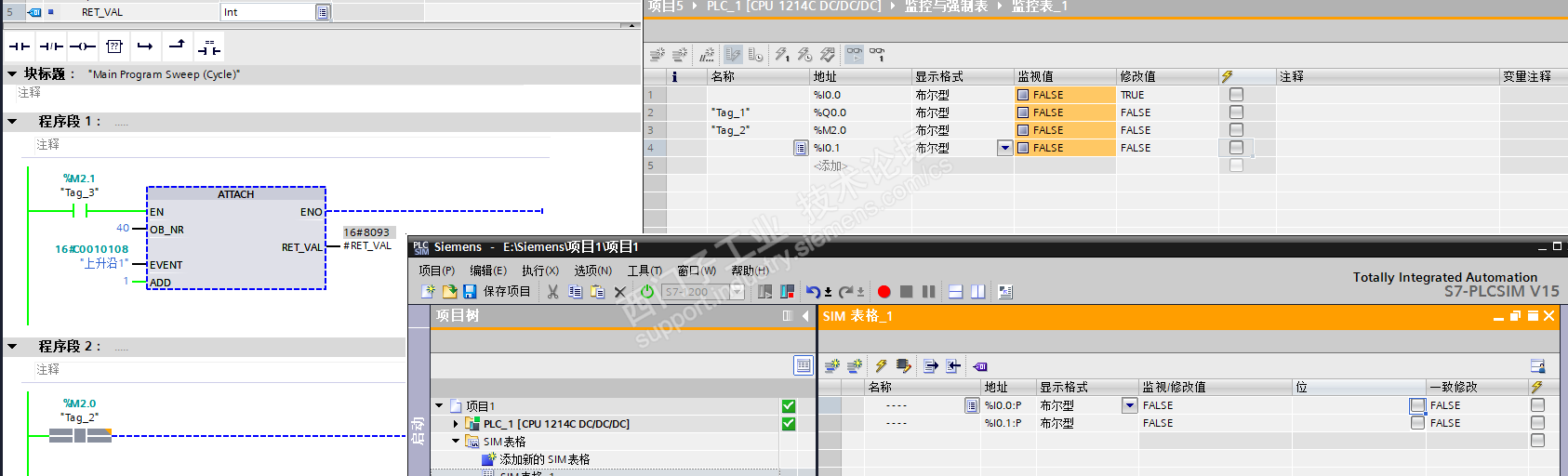Open a branch in the ladder toolbar

tap(145, 46)
